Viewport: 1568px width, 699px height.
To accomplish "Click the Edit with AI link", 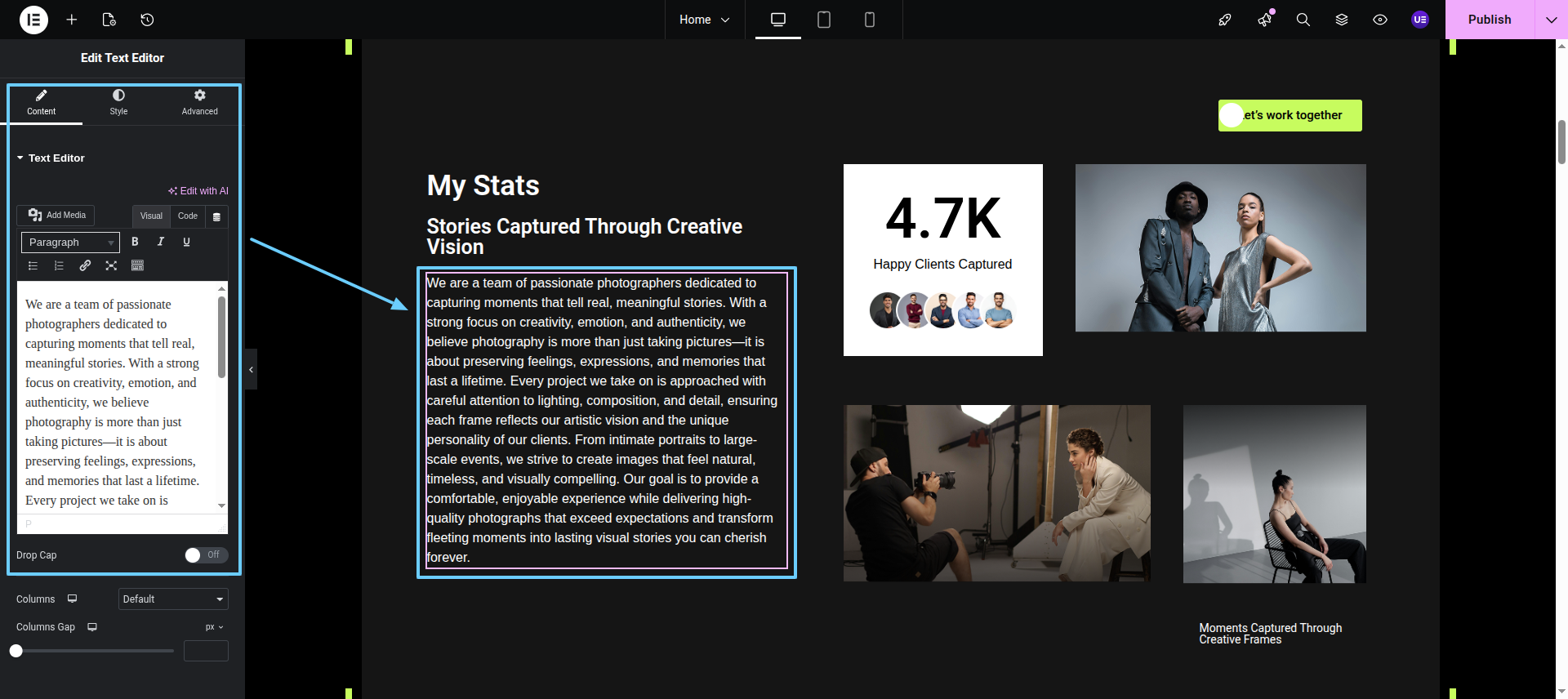I will tap(198, 191).
